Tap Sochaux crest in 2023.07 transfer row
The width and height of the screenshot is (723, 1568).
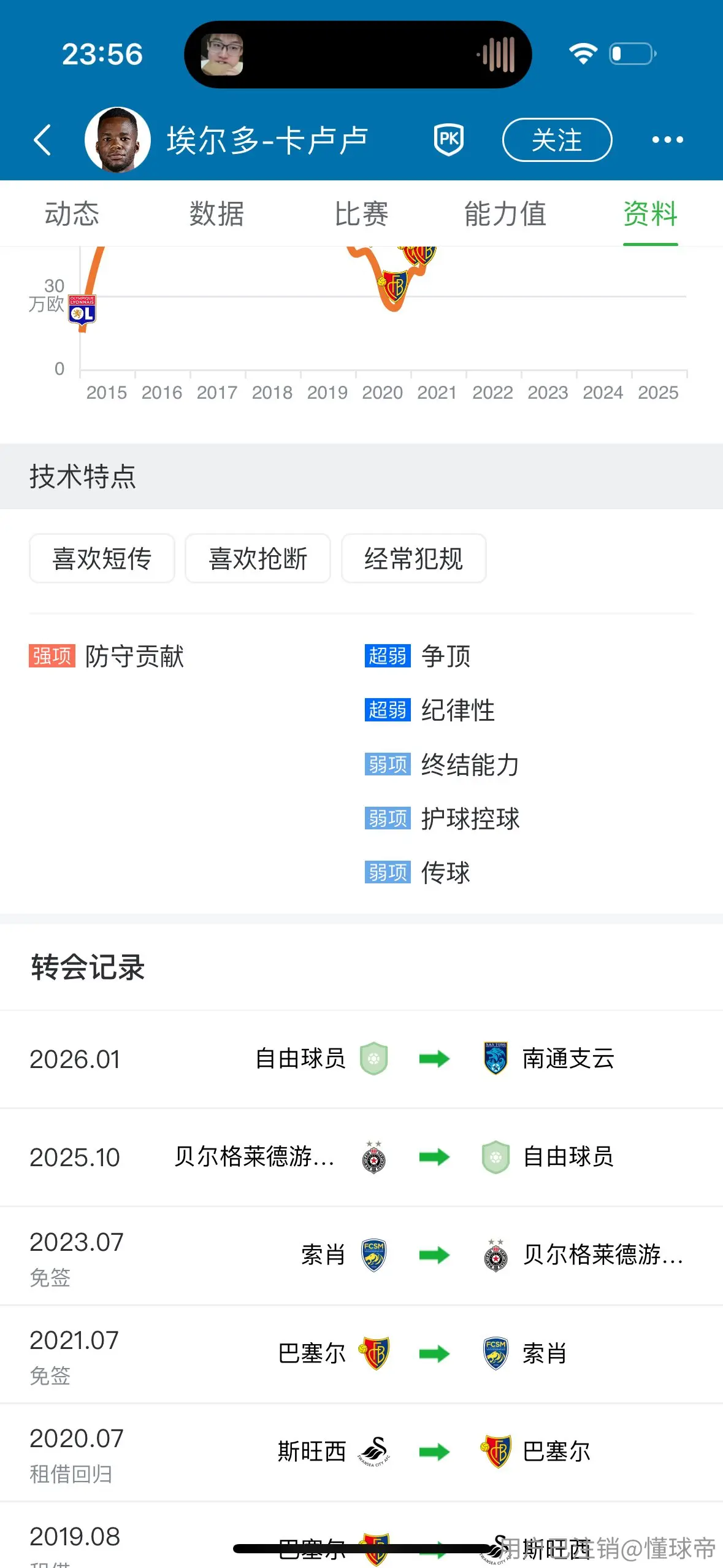(x=373, y=1255)
